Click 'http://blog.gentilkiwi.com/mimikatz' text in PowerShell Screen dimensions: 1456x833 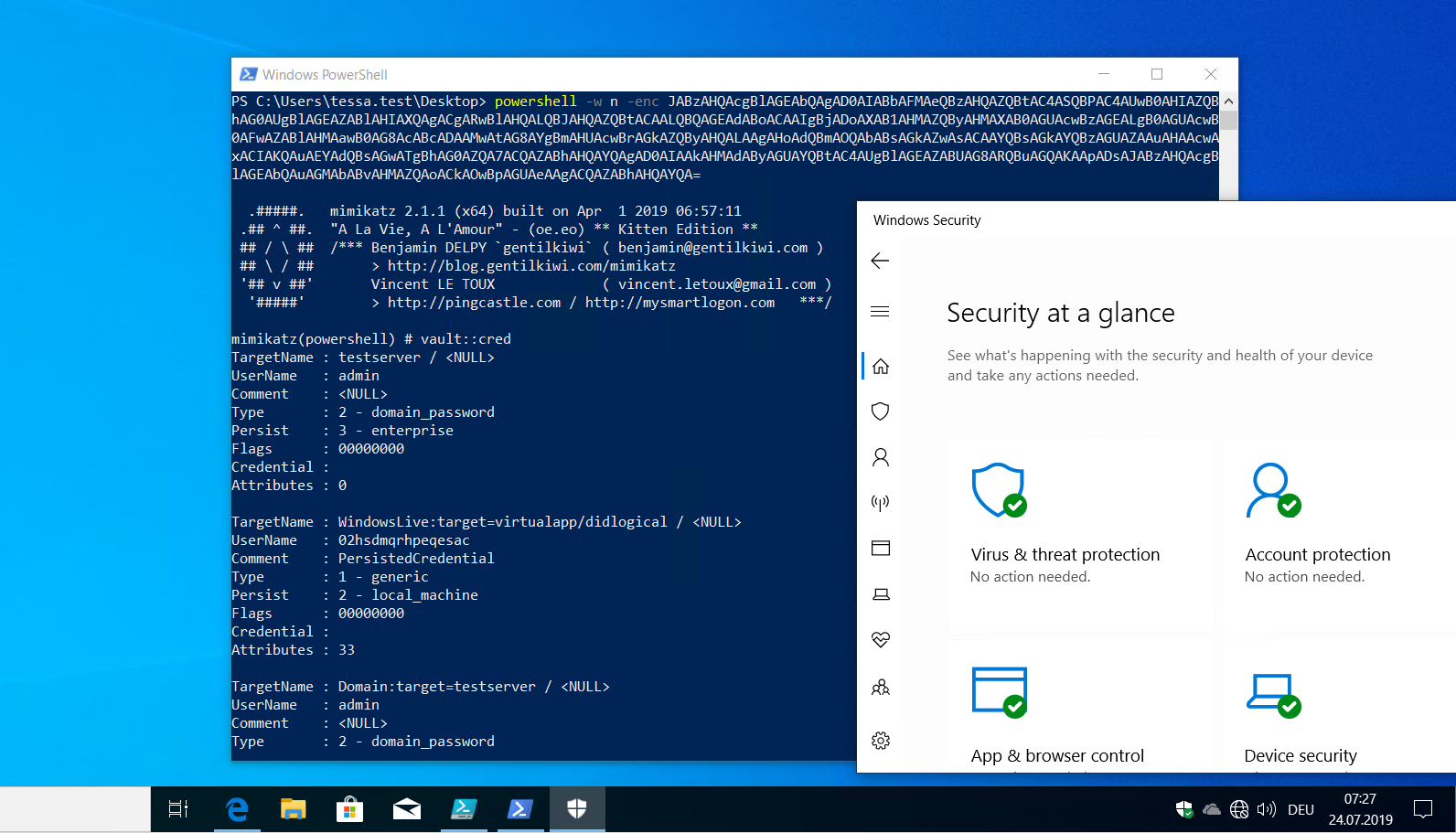(x=531, y=266)
